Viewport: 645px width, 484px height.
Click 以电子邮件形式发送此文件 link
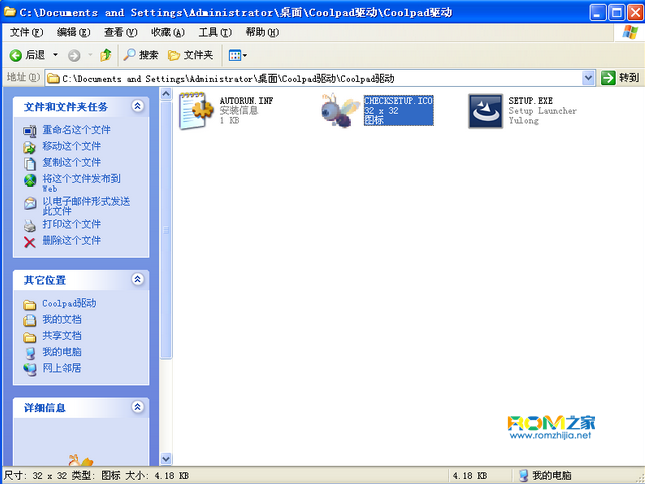(x=86, y=206)
